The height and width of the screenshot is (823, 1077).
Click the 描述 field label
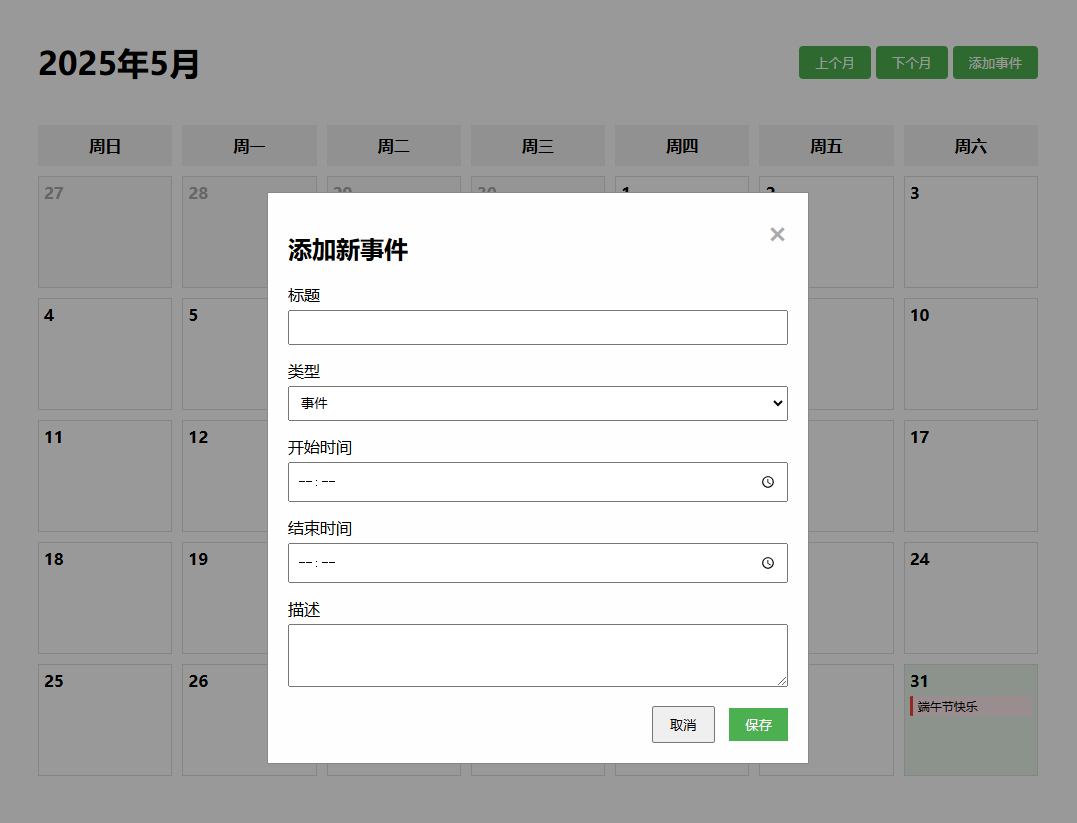pyautogui.click(x=304, y=610)
